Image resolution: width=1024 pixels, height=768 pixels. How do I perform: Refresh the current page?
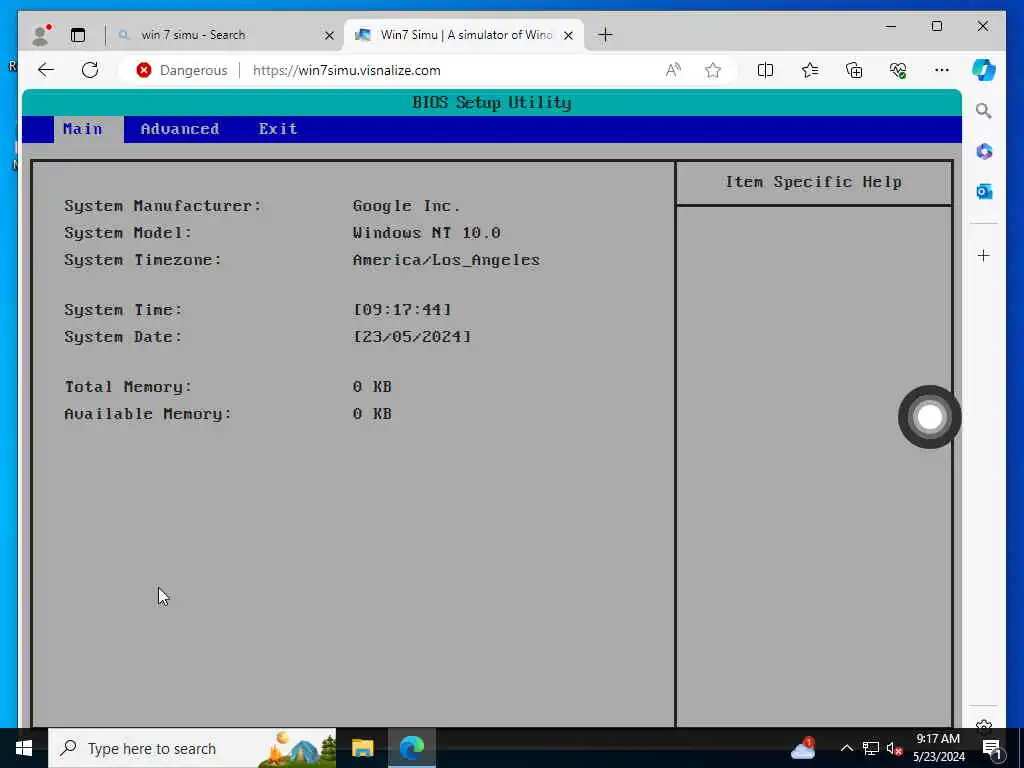click(x=90, y=70)
